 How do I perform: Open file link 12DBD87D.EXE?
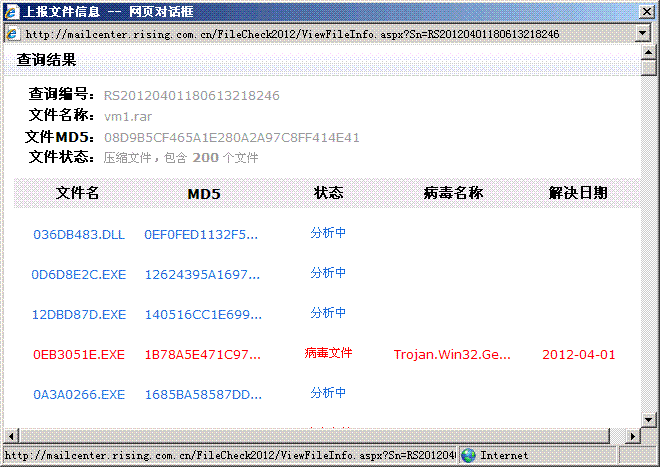[x=79, y=315]
